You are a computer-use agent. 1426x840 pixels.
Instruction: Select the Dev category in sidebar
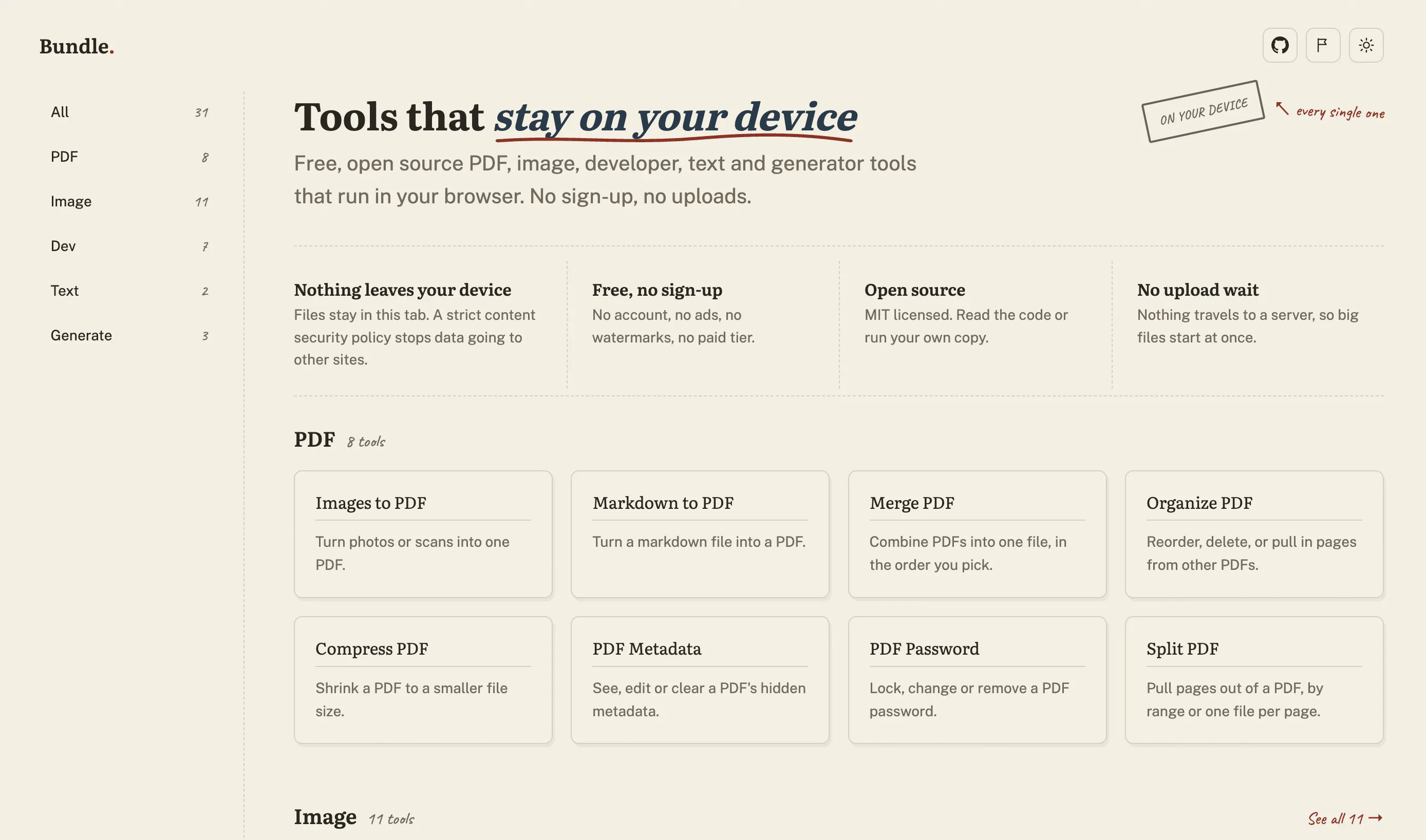click(129, 246)
